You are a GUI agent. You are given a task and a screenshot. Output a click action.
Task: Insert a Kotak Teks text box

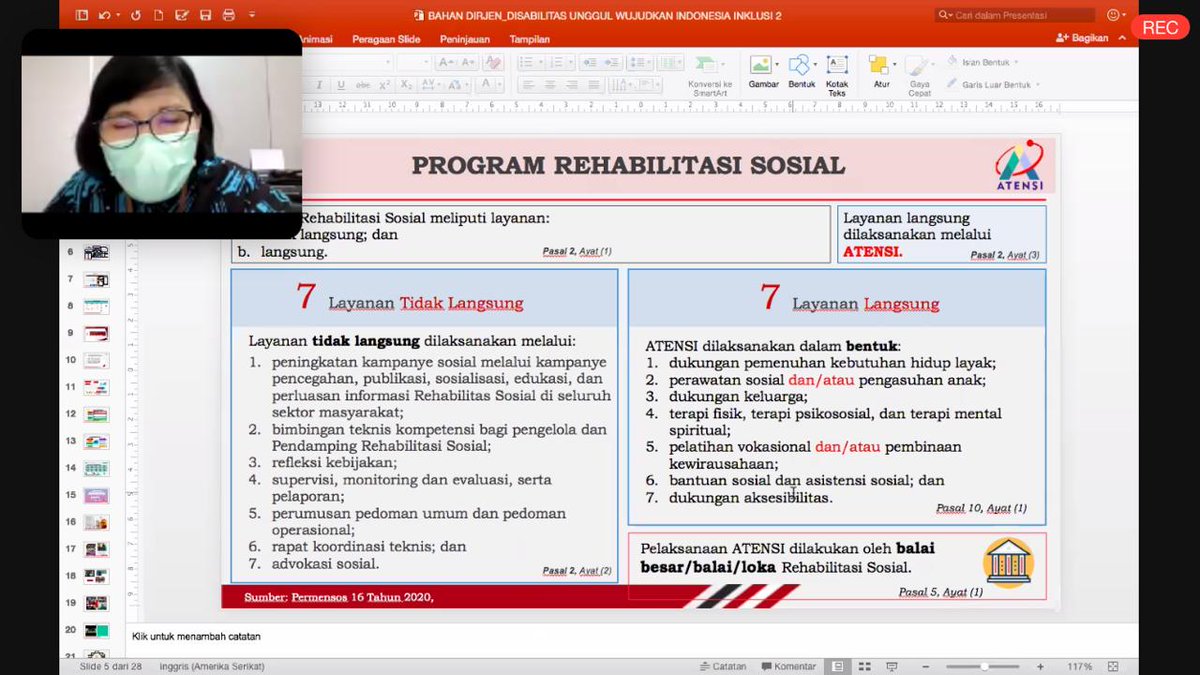tap(838, 65)
